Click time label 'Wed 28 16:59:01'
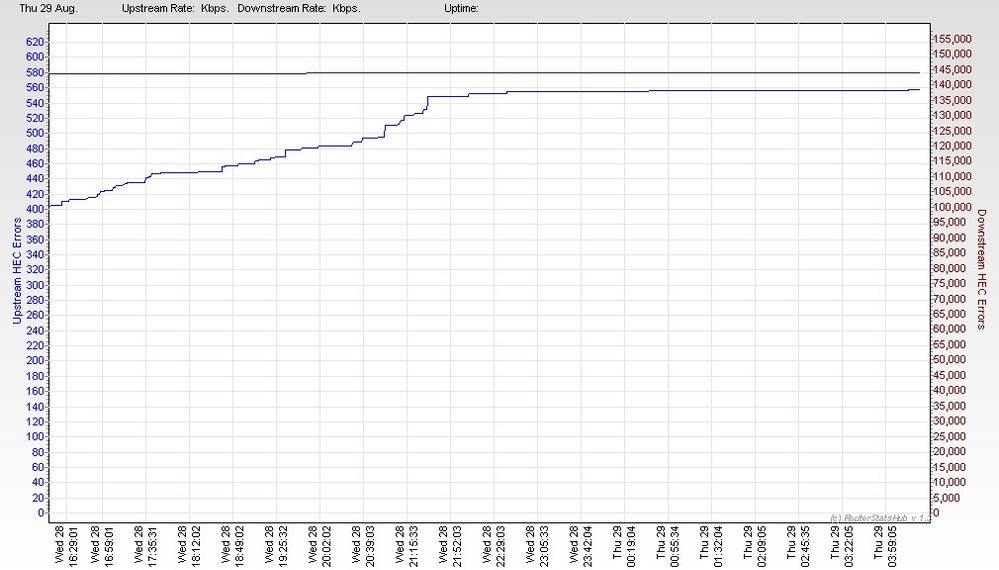Screen dimensions: 999x570 [102, 545]
